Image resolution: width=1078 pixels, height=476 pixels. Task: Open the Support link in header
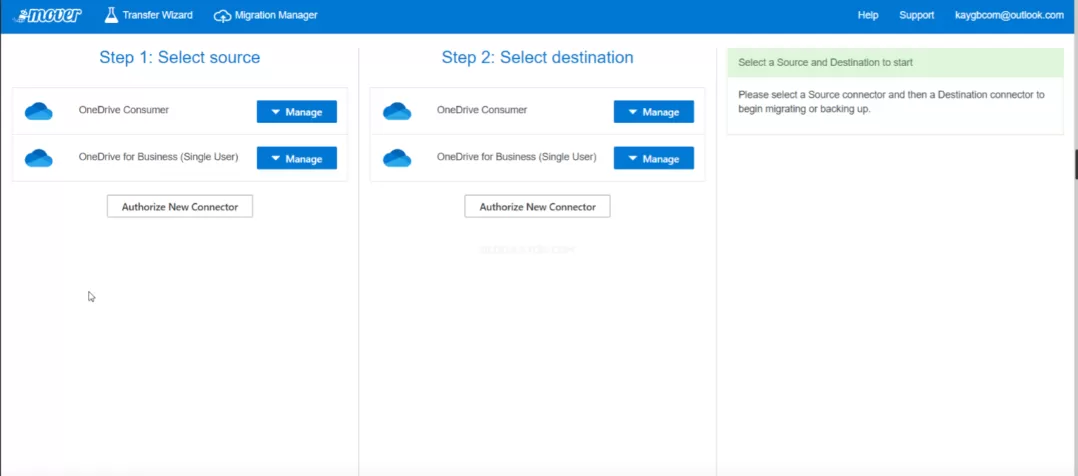click(916, 15)
